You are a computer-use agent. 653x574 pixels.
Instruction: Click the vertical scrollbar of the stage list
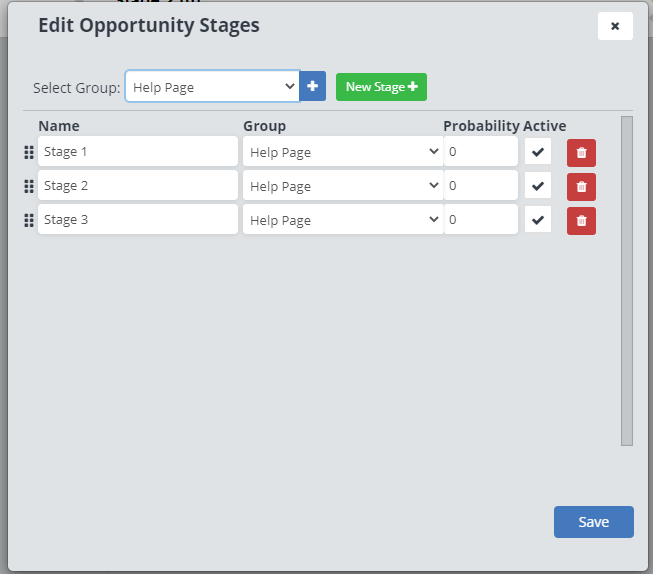tap(627, 280)
